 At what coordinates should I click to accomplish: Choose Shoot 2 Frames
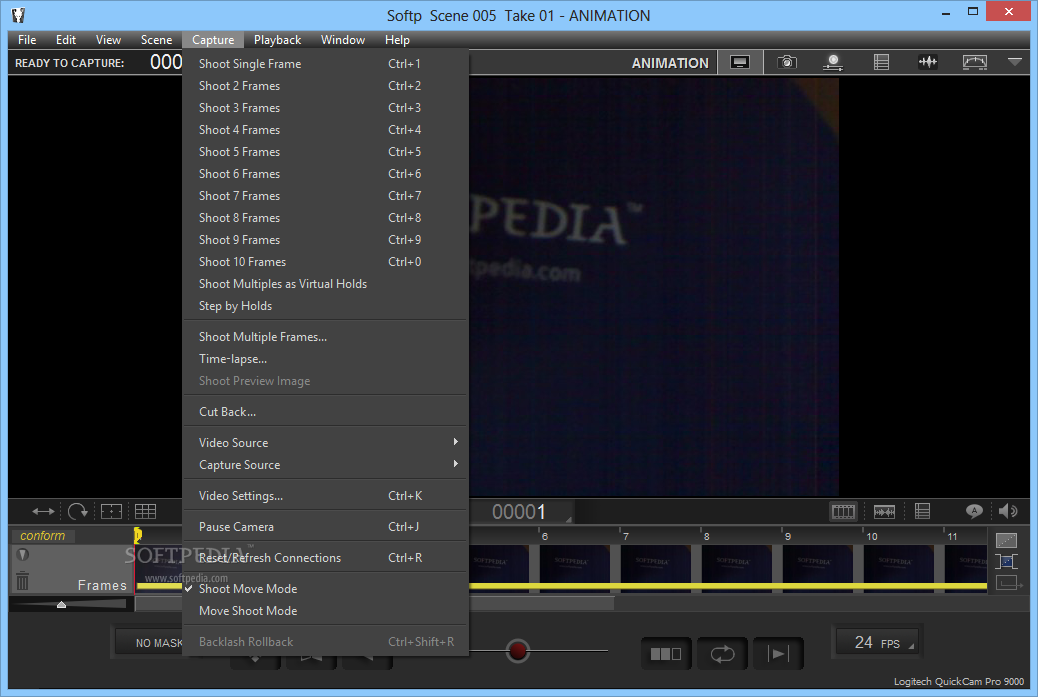point(325,86)
